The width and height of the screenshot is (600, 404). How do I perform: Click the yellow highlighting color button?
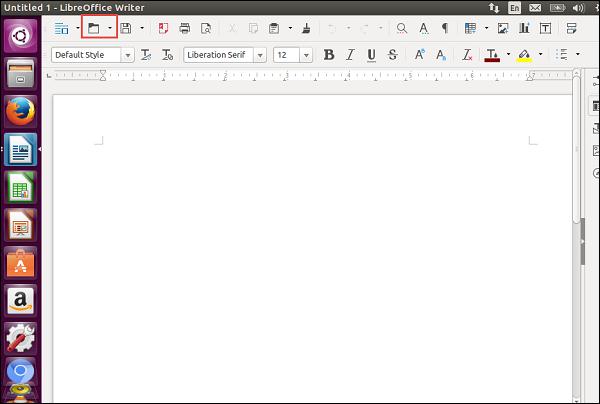click(x=525, y=55)
